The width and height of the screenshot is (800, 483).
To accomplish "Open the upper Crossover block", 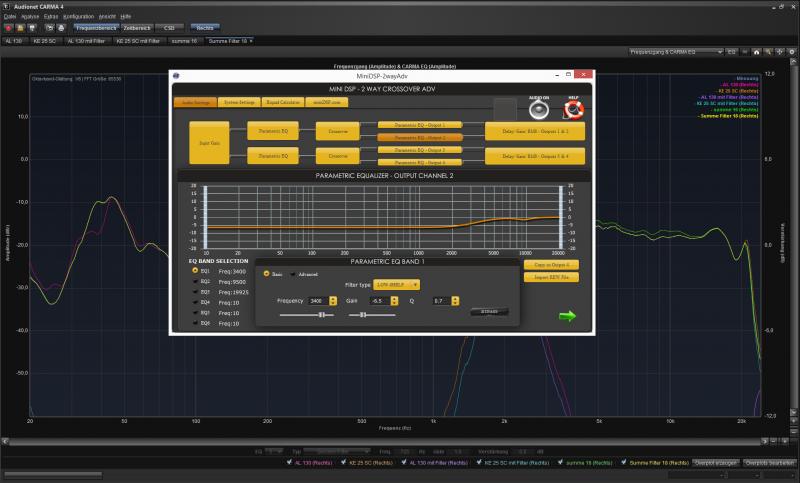I will tap(336, 130).
